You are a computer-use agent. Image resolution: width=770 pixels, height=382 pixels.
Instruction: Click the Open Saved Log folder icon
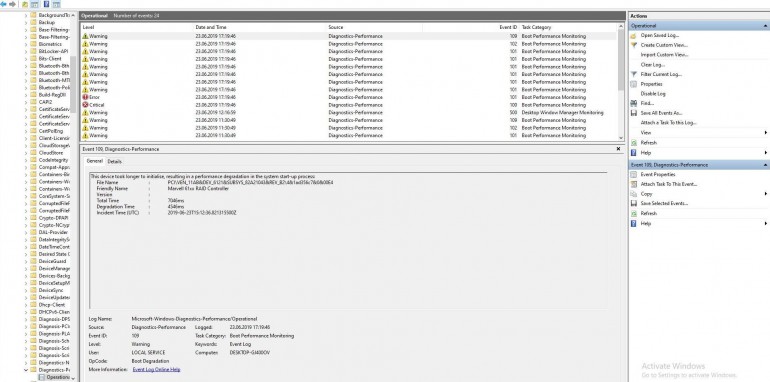tap(633, 35)
